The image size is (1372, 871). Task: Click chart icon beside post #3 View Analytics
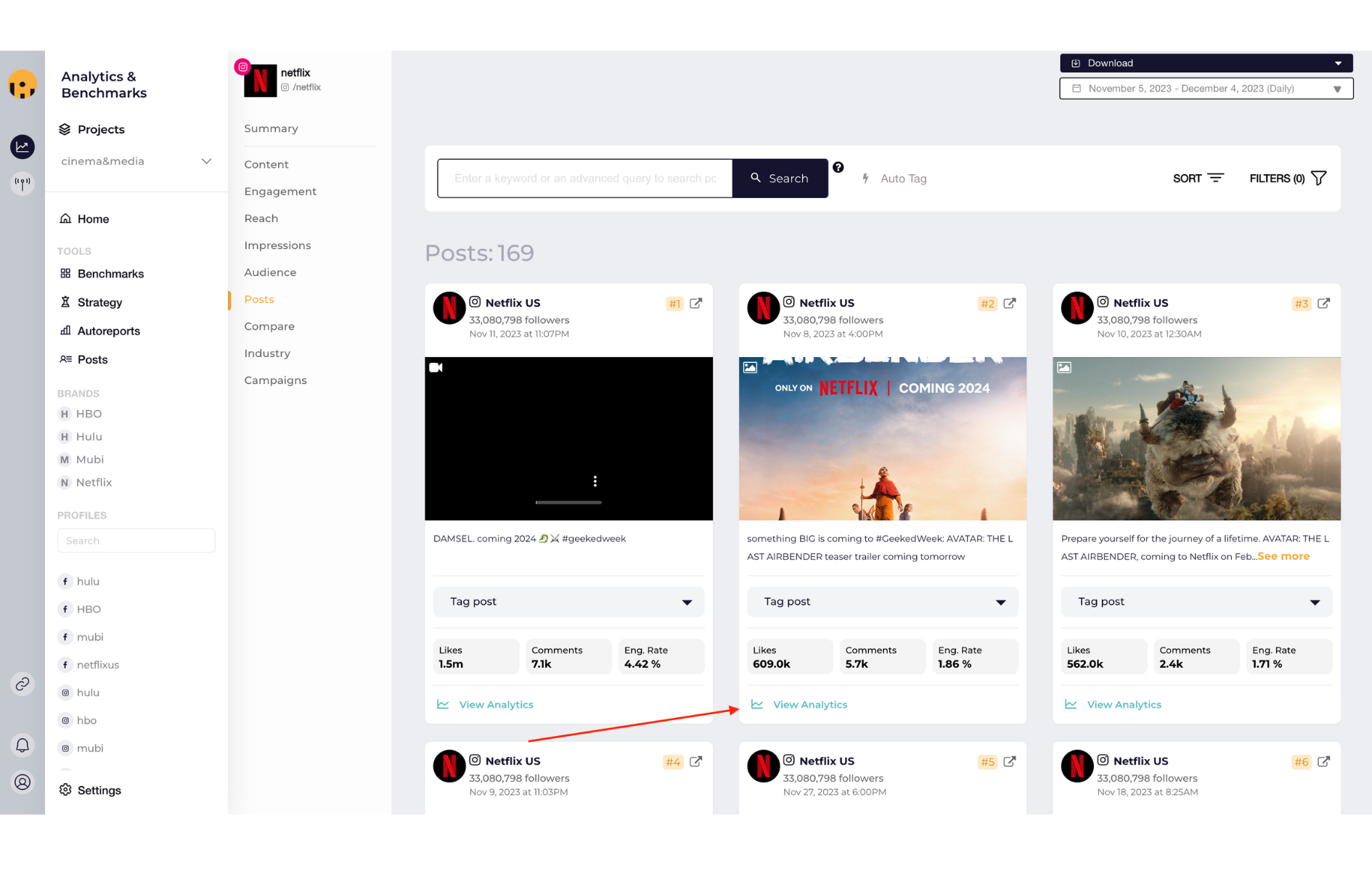1071,704
